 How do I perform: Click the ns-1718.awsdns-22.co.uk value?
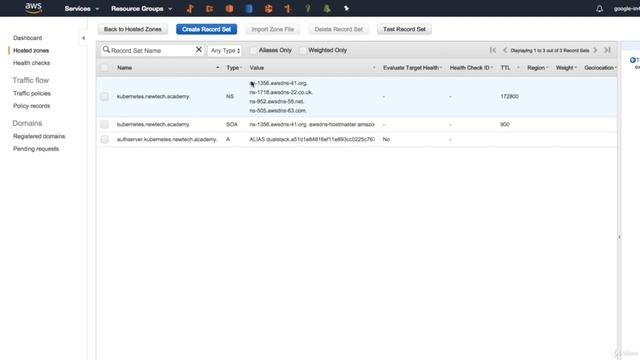click(281, 92)
